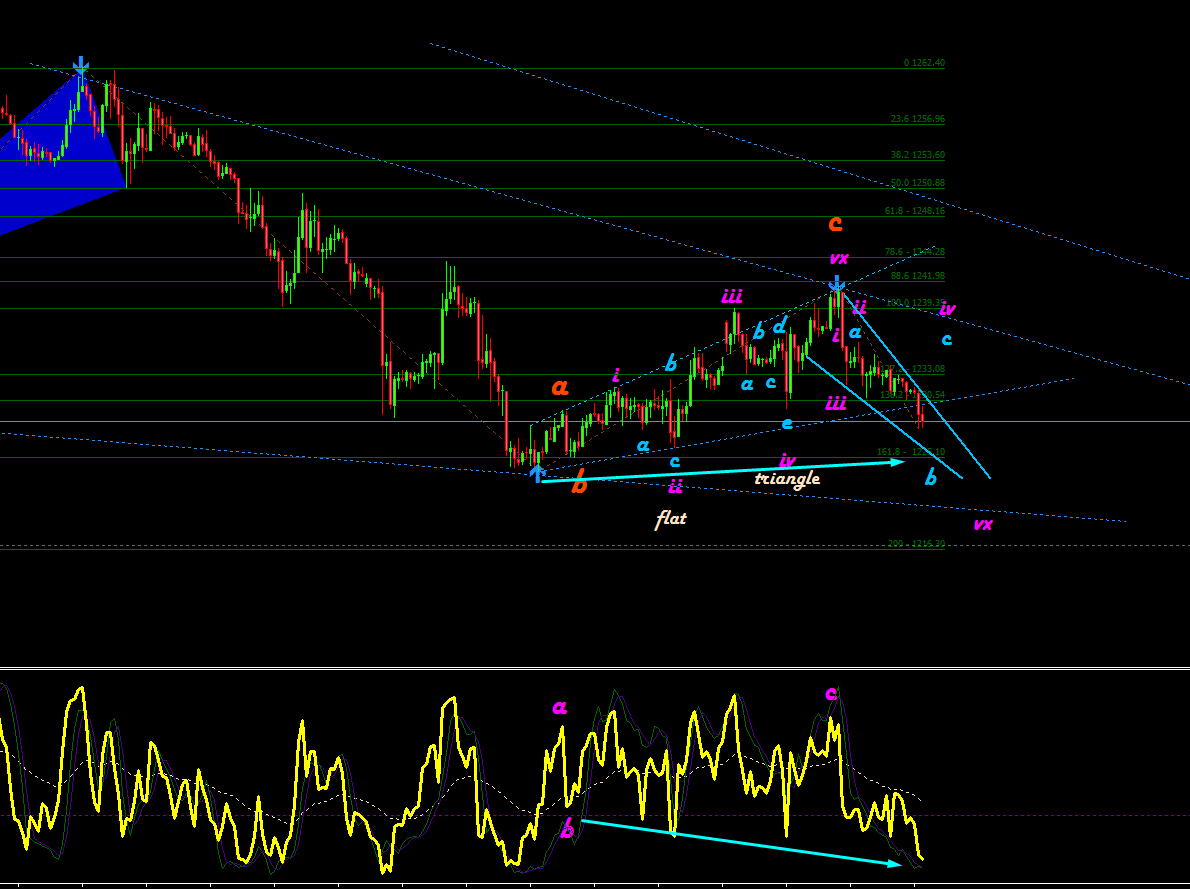The image size is (1190, 889).
Task: Select the blue c label under the right iv
Action: click(946, 339)
